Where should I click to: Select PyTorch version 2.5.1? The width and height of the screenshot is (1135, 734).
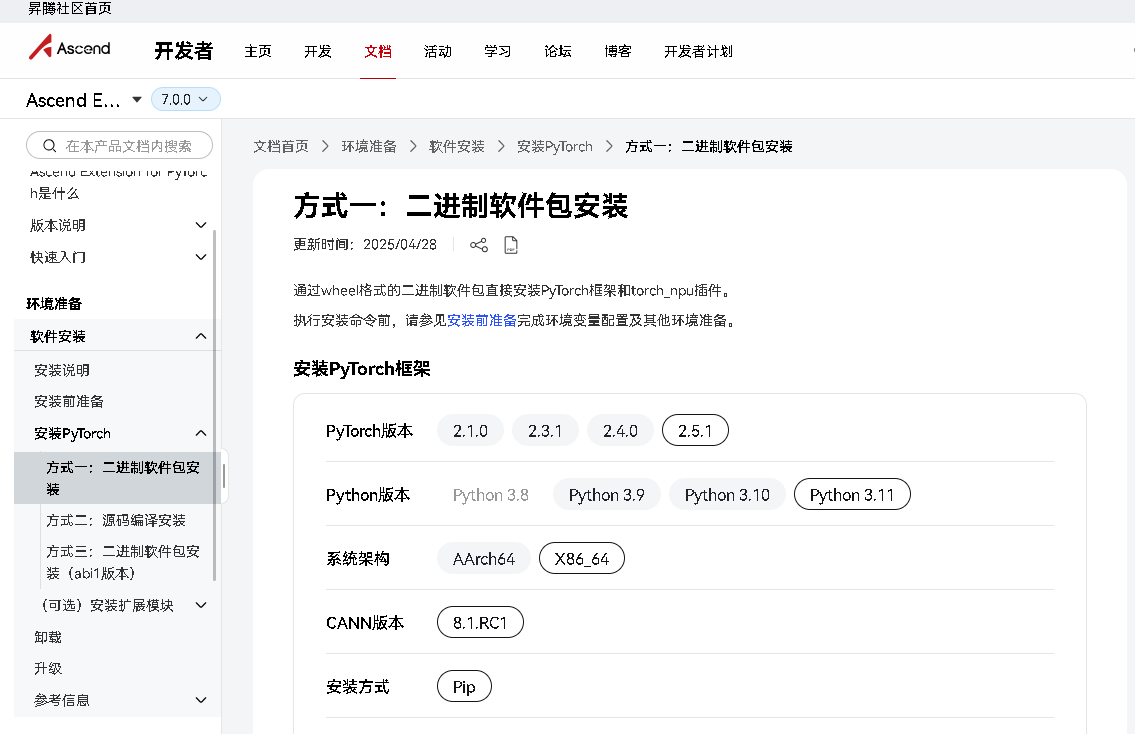pyautogui.click(x=695, y=431)
